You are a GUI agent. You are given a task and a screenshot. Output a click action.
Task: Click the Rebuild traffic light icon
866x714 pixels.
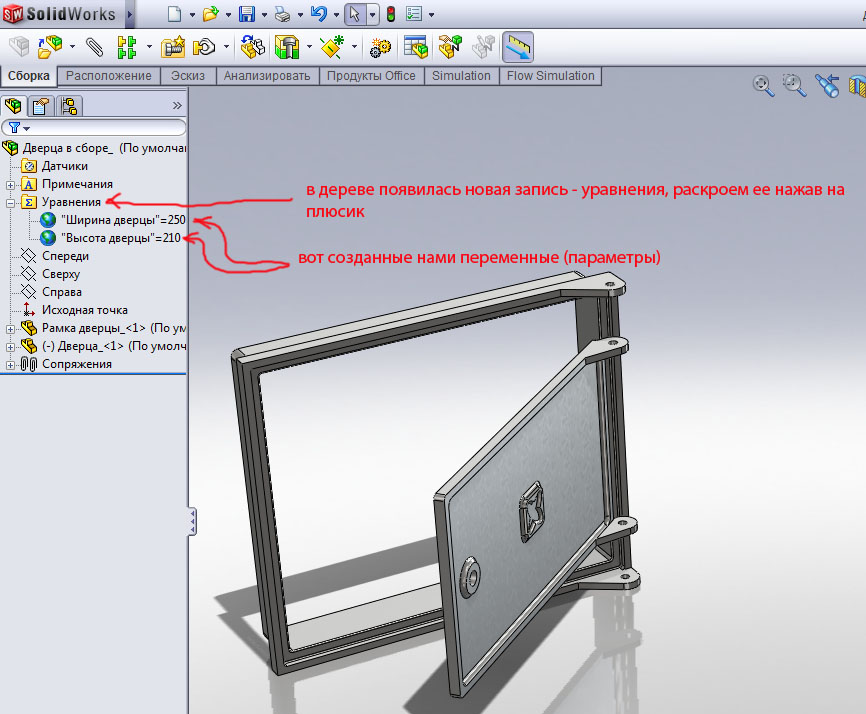click(390, 15)
